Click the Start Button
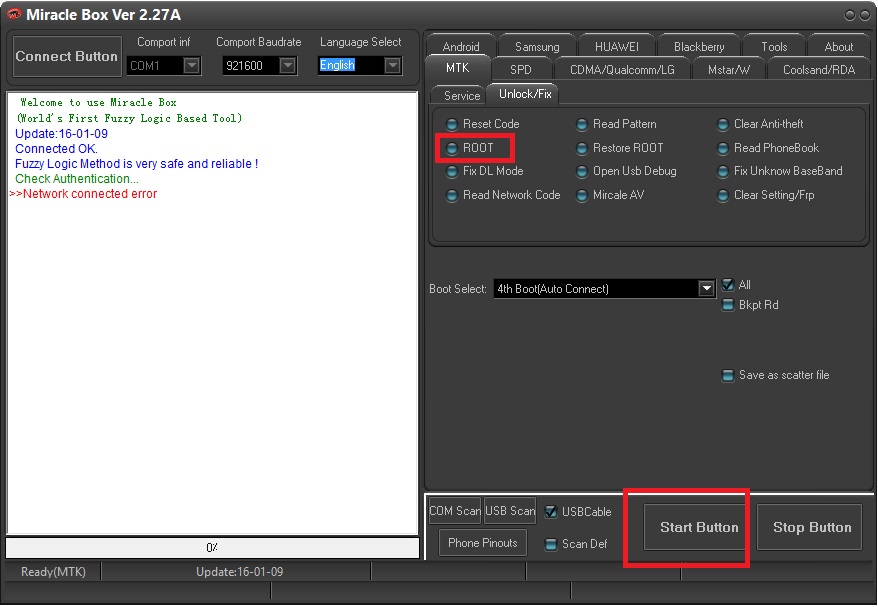Viewport: 878px width, 607px height. (x=699, y=527)
